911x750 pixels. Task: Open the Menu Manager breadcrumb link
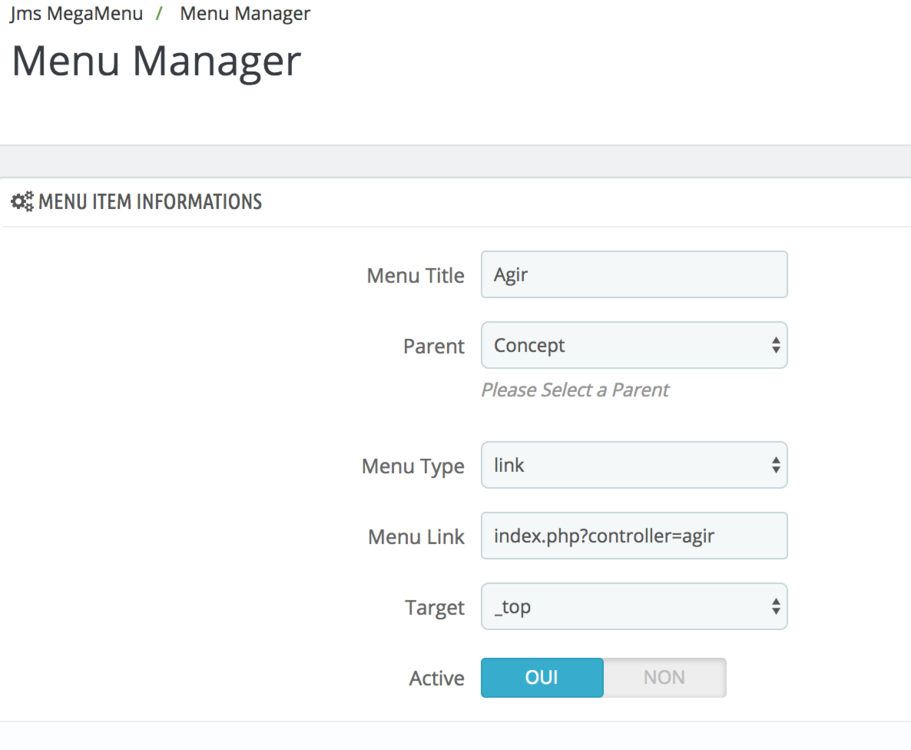point(245,14)
